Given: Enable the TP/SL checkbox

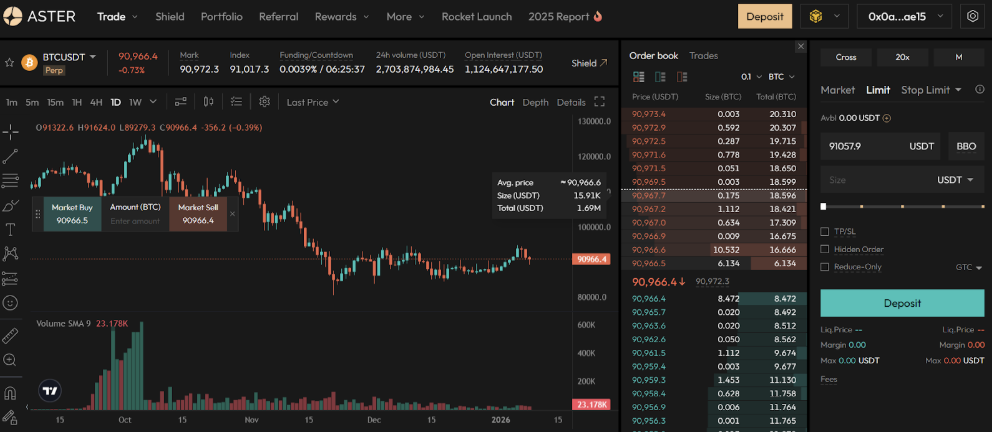Looking at the screenshot, I should point(824,231).
